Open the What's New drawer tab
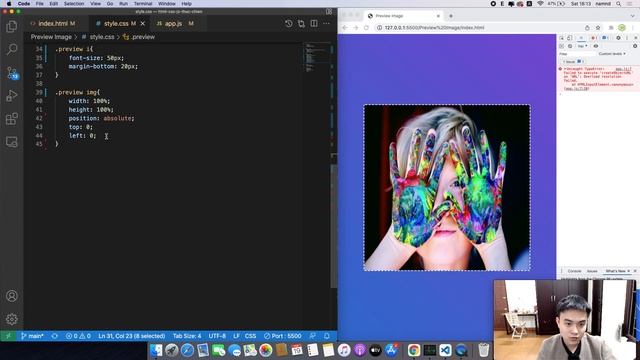The width and height of the screenshot is (640, 360). (616, 271)
